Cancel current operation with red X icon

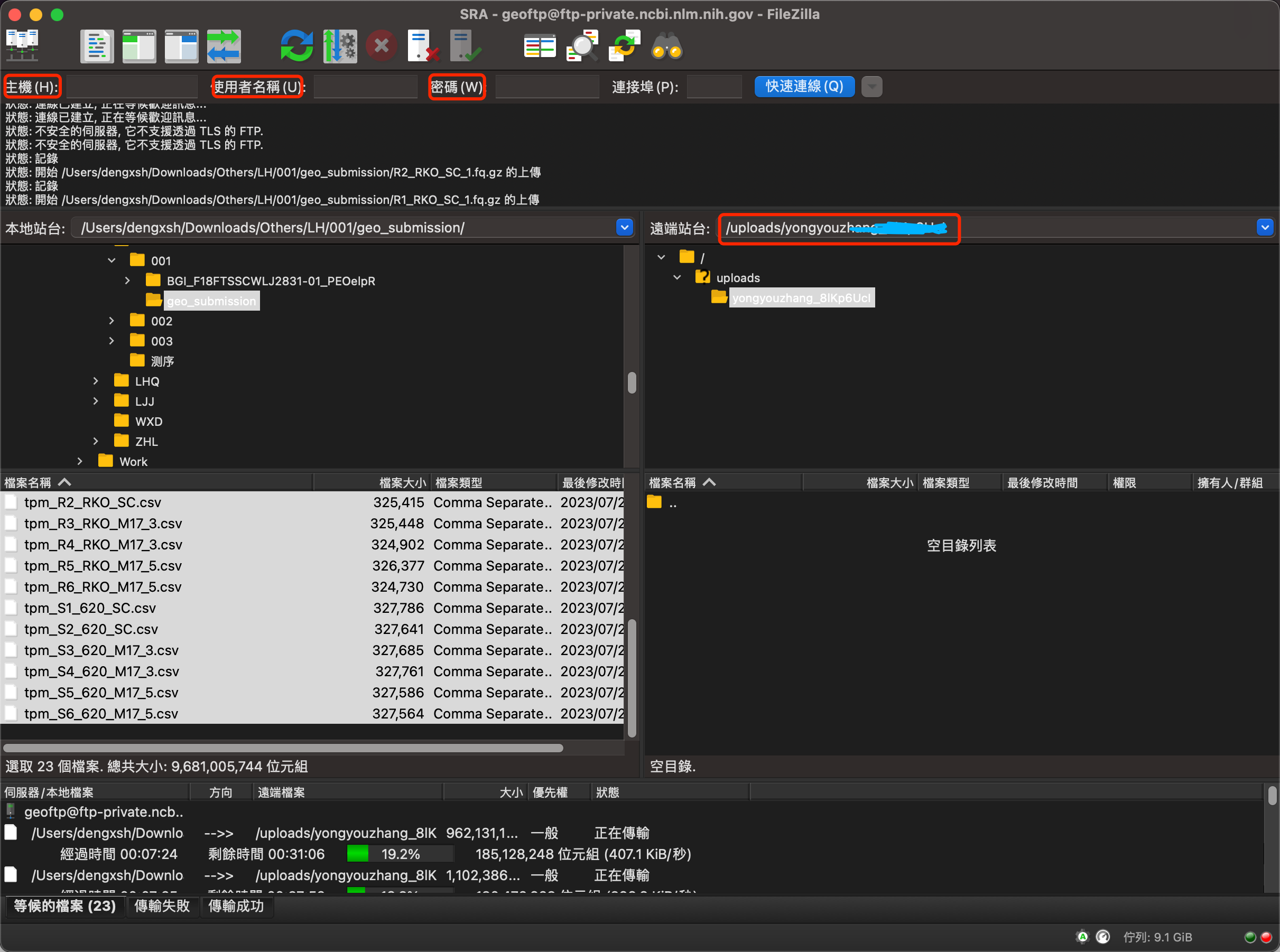382,45
